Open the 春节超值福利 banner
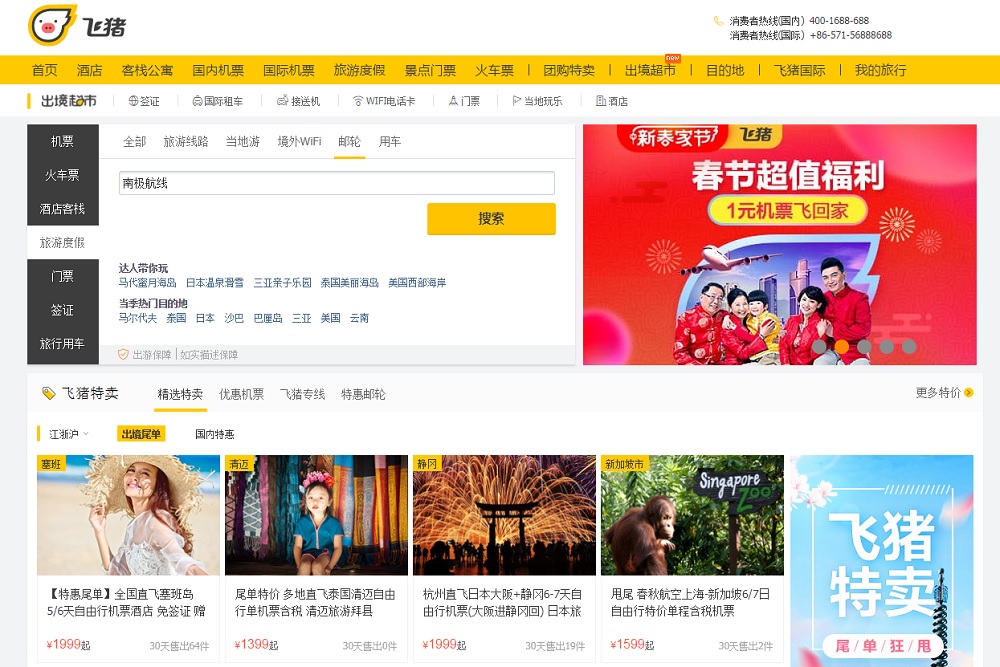Viewport: 1000px width, 667px height. (779, 244)
